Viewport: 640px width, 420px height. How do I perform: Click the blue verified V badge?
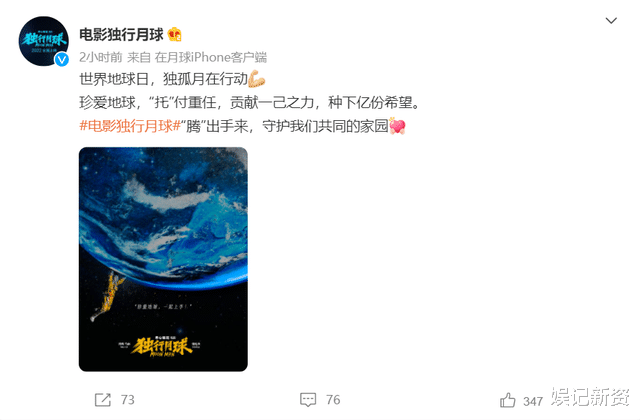point(62,60)
